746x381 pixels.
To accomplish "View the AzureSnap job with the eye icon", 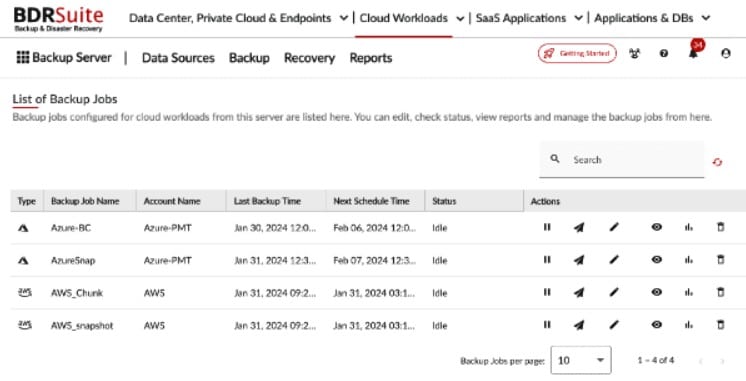I will (x=657, y=260).
